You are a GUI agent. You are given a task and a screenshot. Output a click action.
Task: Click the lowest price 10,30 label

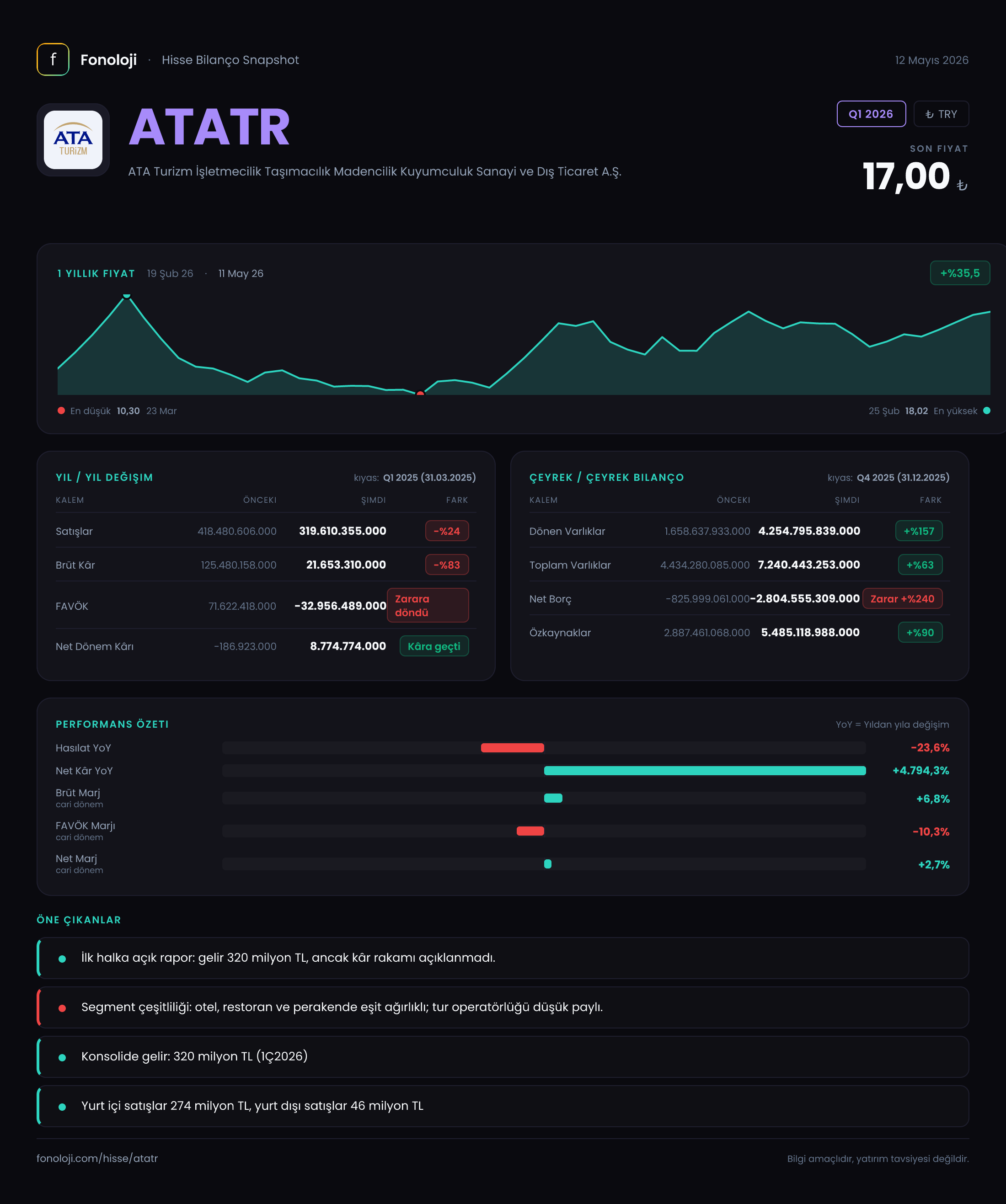[128, 411]
